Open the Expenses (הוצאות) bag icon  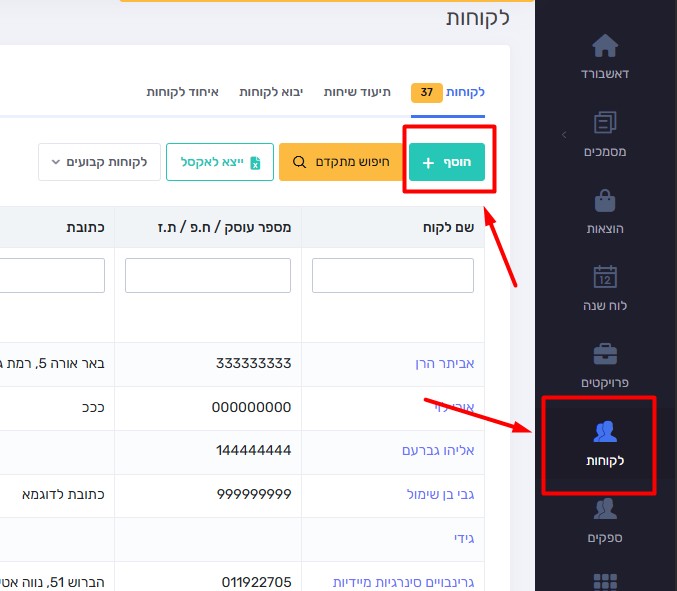pos(605,201)
